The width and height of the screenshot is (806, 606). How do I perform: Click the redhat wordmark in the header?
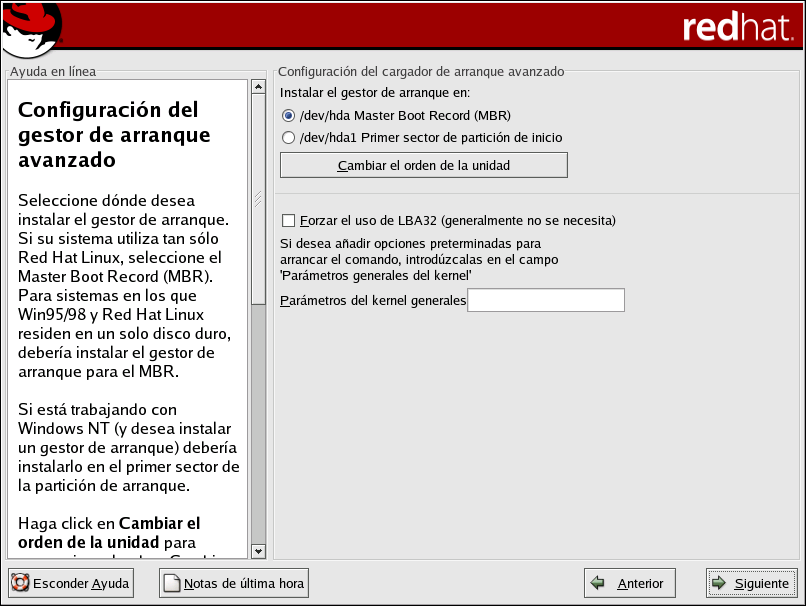coord(736,28)
